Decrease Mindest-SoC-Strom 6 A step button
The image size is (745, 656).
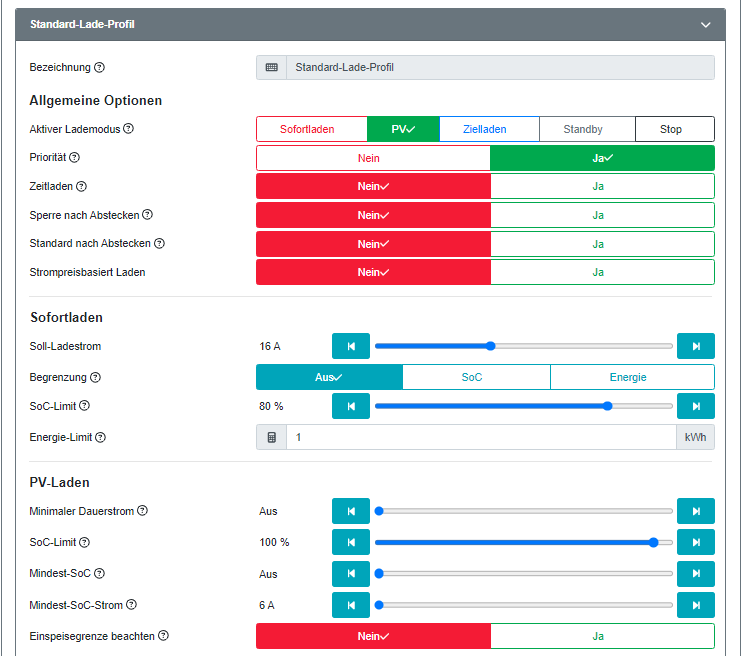pyautogui.click(x=351, y=605)
